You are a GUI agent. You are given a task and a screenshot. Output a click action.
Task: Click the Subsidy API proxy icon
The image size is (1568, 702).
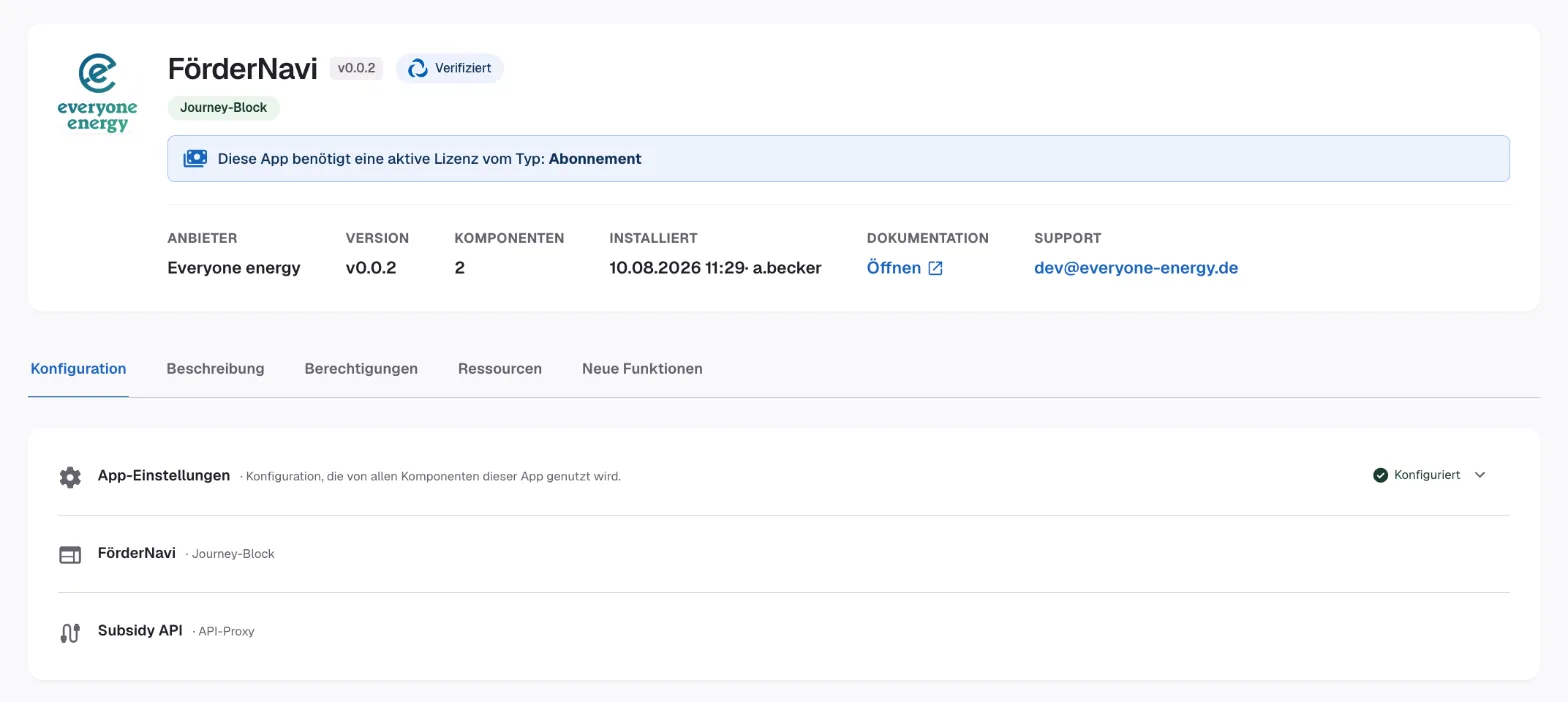click(x=70, y=632)
